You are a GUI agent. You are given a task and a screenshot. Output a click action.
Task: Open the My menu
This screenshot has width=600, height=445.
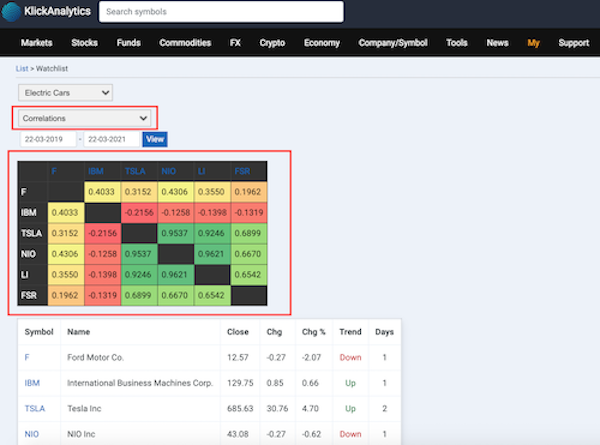point(533,43)
